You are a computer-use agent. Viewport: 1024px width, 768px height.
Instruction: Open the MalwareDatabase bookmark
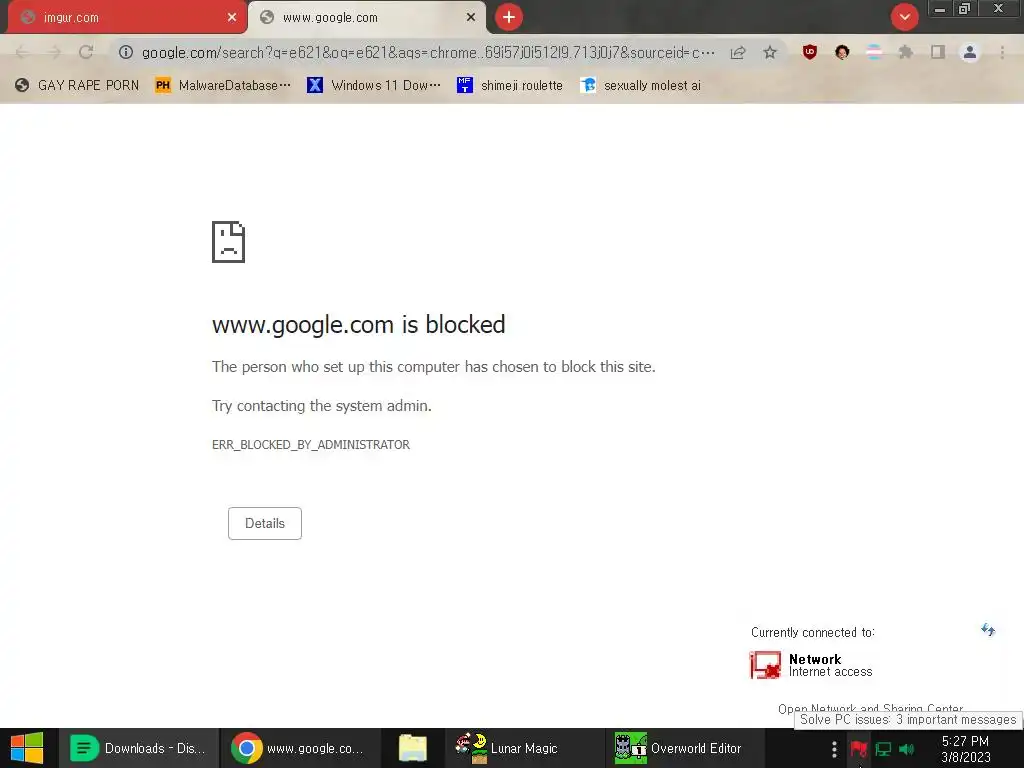223,86
